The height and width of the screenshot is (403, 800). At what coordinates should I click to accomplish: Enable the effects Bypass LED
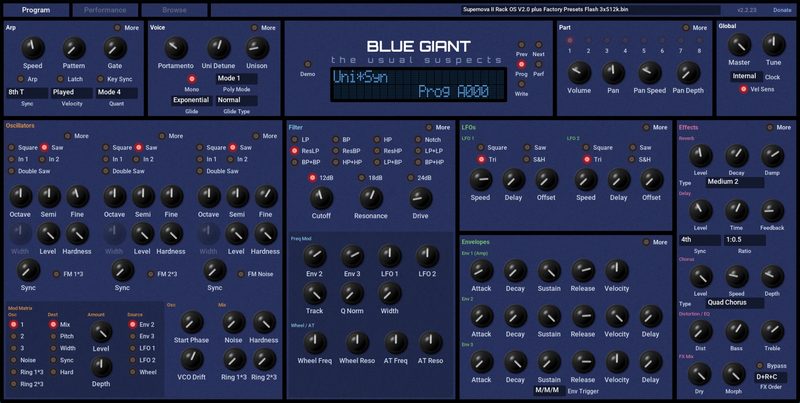759,366
